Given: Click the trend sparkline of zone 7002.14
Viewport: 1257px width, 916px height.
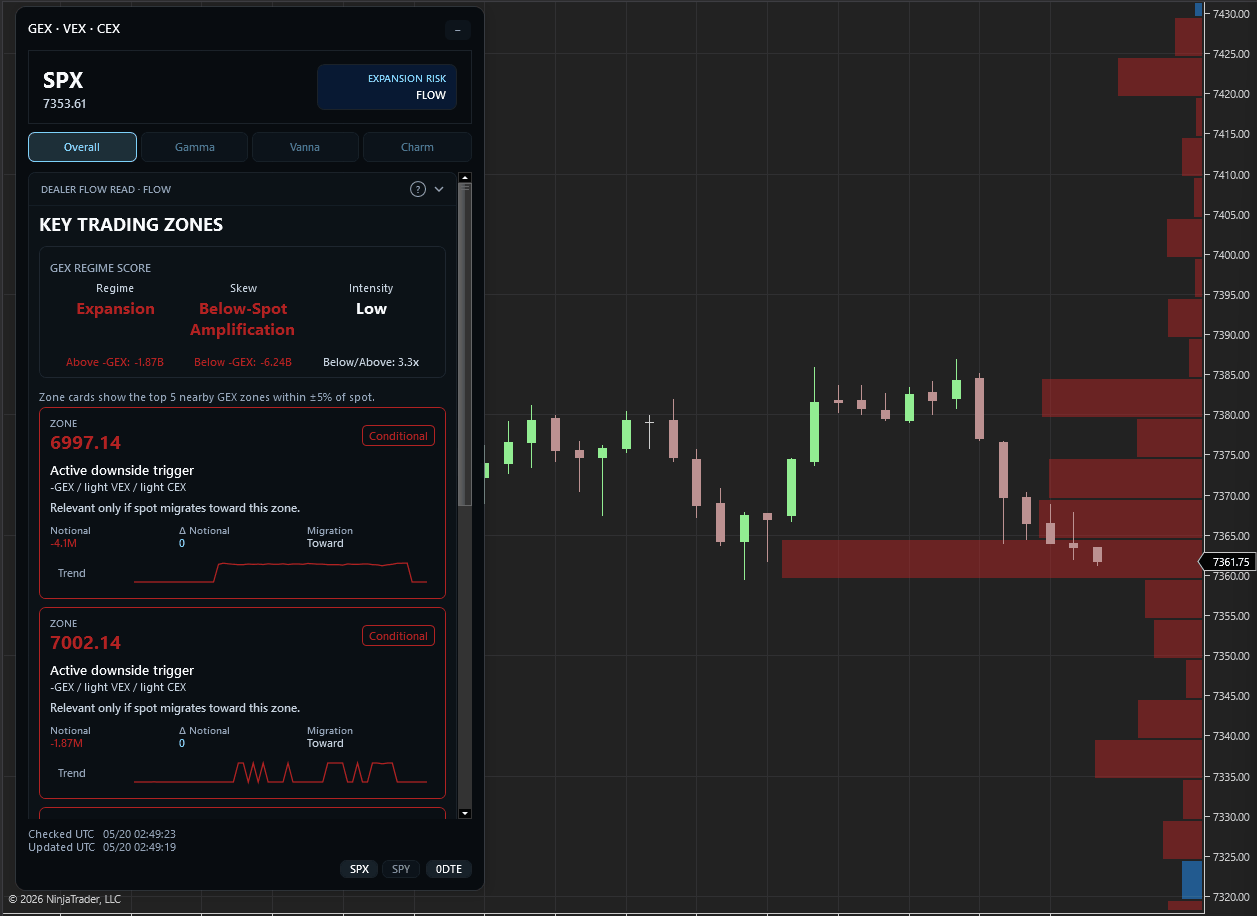Looking at the screenshot, I should pos(280,772).
